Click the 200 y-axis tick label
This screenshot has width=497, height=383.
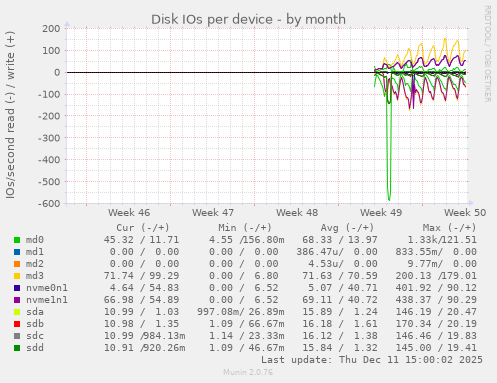coord(51,29)
